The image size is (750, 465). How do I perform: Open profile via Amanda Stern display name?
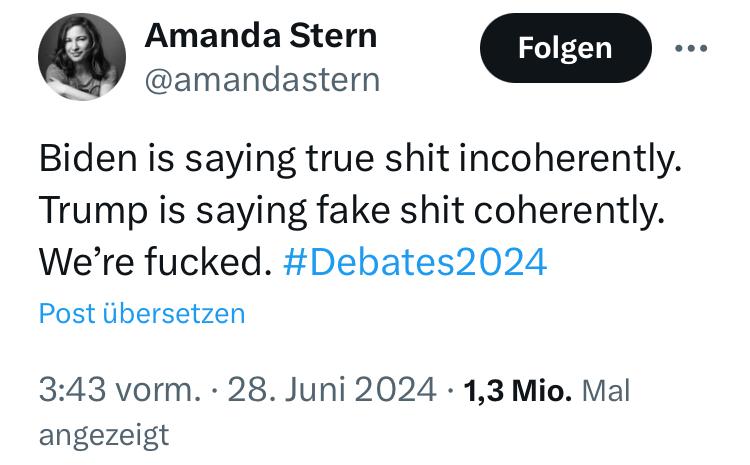point(261,36)
